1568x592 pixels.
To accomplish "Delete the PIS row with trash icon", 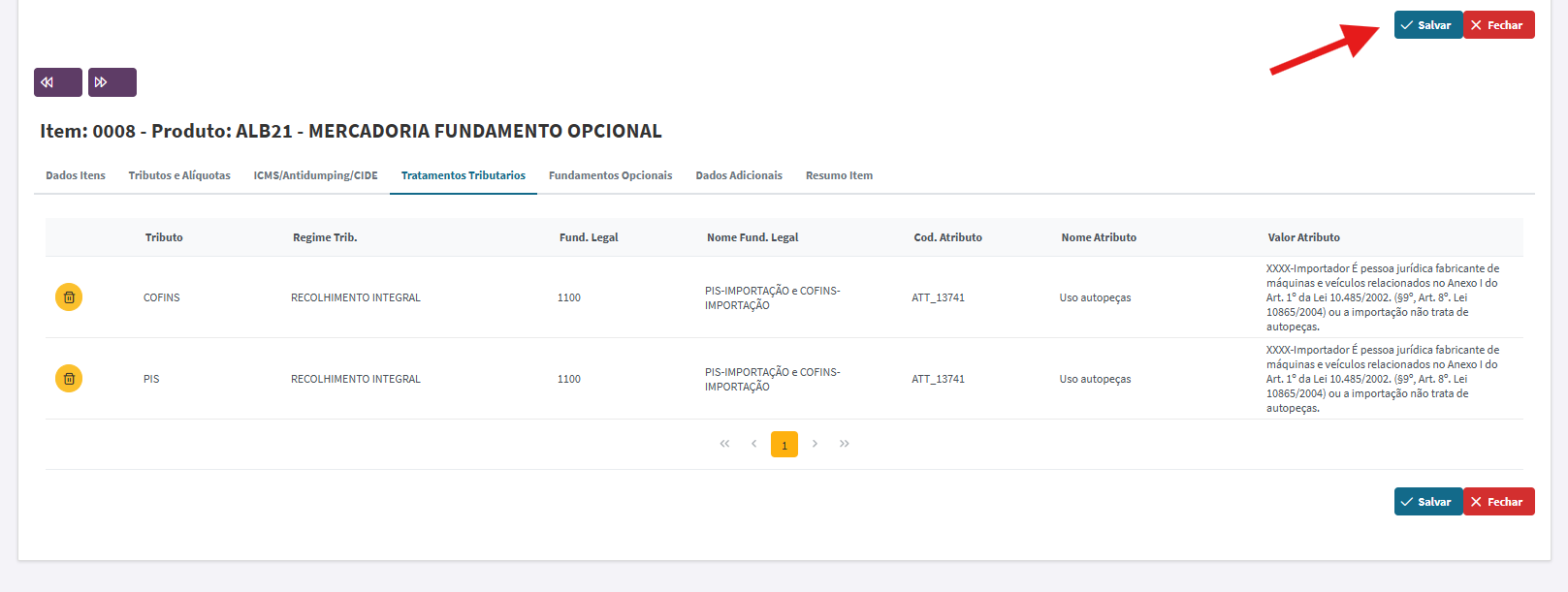I will (69, 379).
